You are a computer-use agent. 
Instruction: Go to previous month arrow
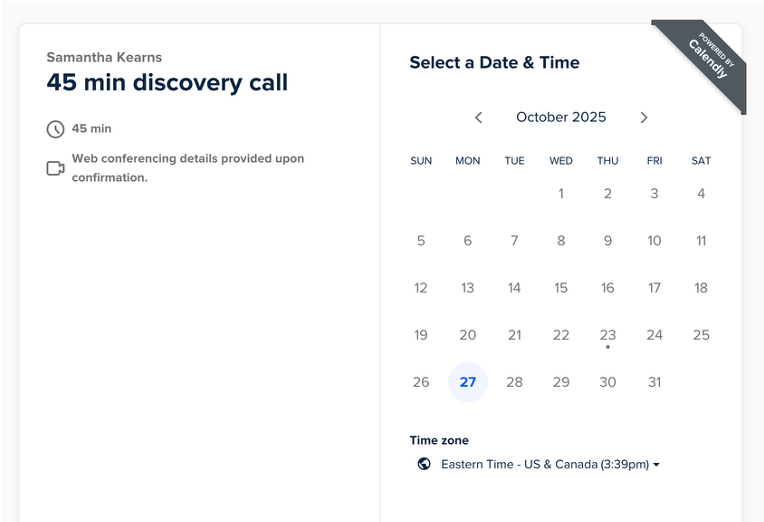478,117
